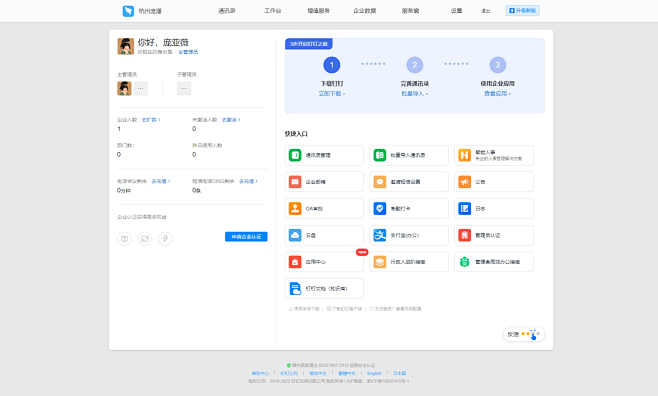Click the first round certification benefit icon
Image resolution: width=658 pixels, height=396 pixels.
coord(124,239)
